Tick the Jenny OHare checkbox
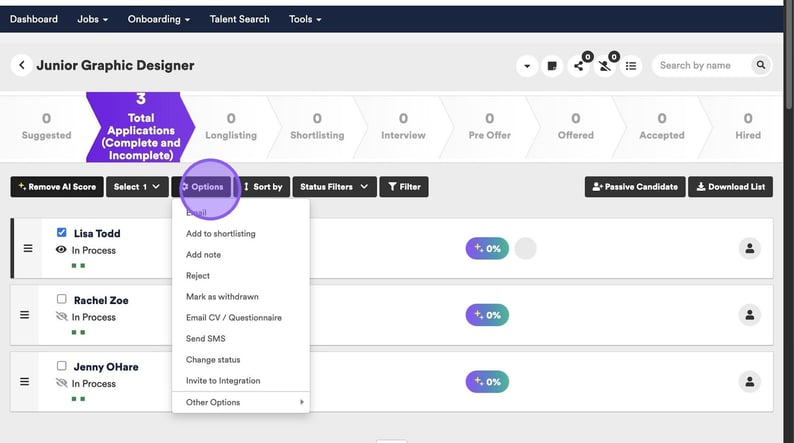Viewport: 794px width, 443px height. pyautogui.click(x=62, y=366)
